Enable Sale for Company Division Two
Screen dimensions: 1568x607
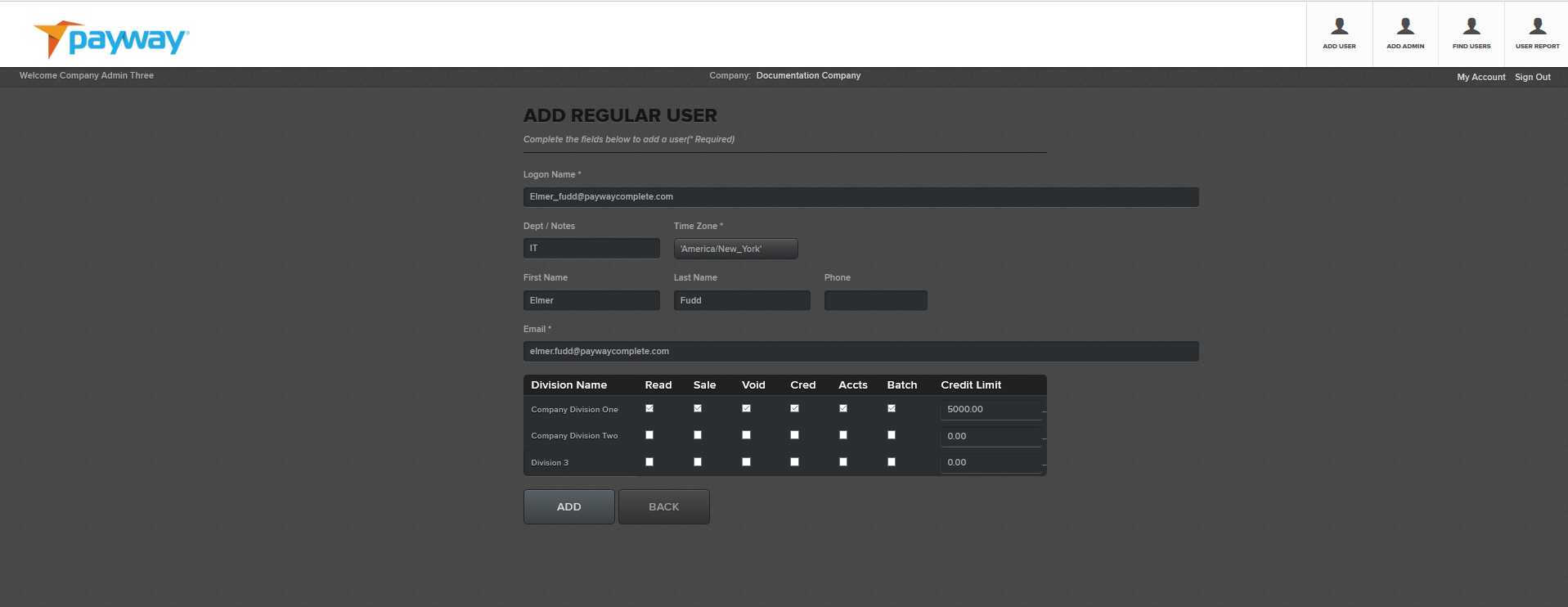tap(698, 435)
